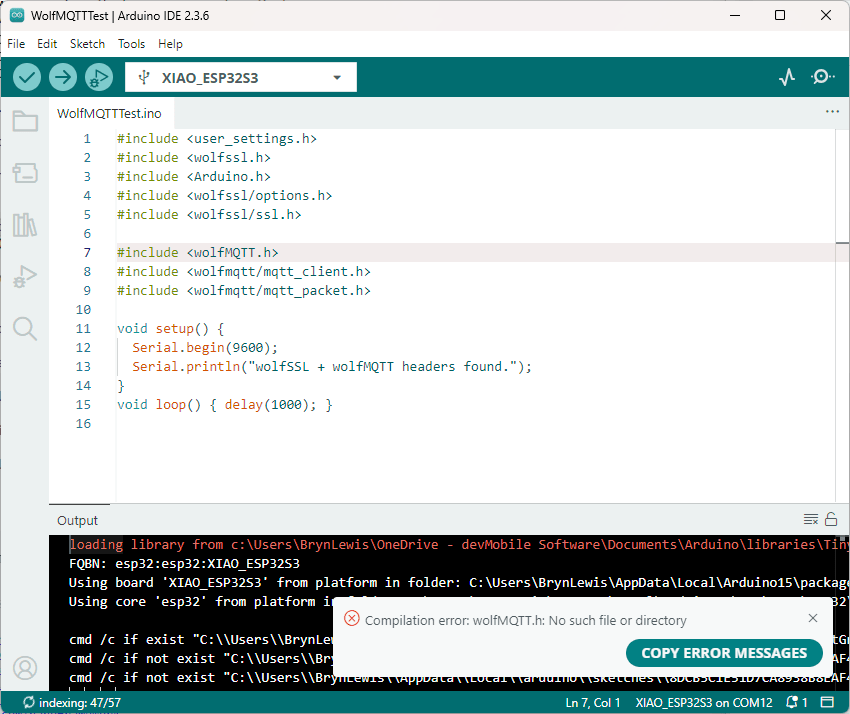
Task: Open the editor tab more options menu
Action: [x=832, y=113]
